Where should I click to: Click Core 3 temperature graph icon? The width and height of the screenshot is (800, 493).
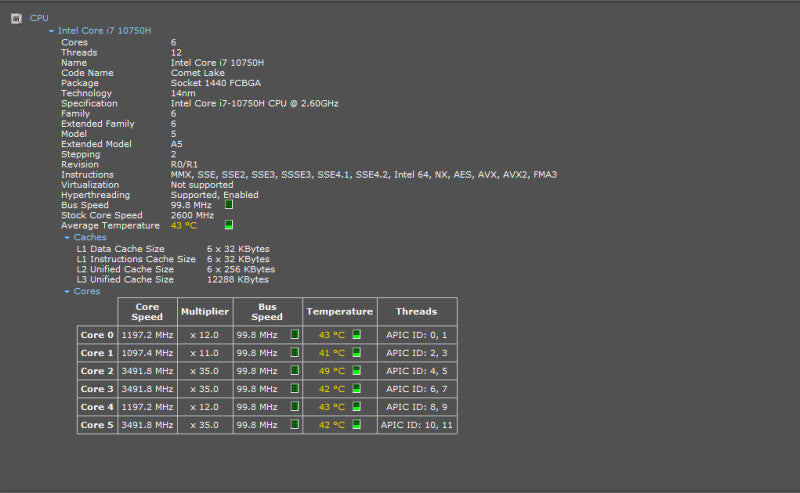[357, 388]
